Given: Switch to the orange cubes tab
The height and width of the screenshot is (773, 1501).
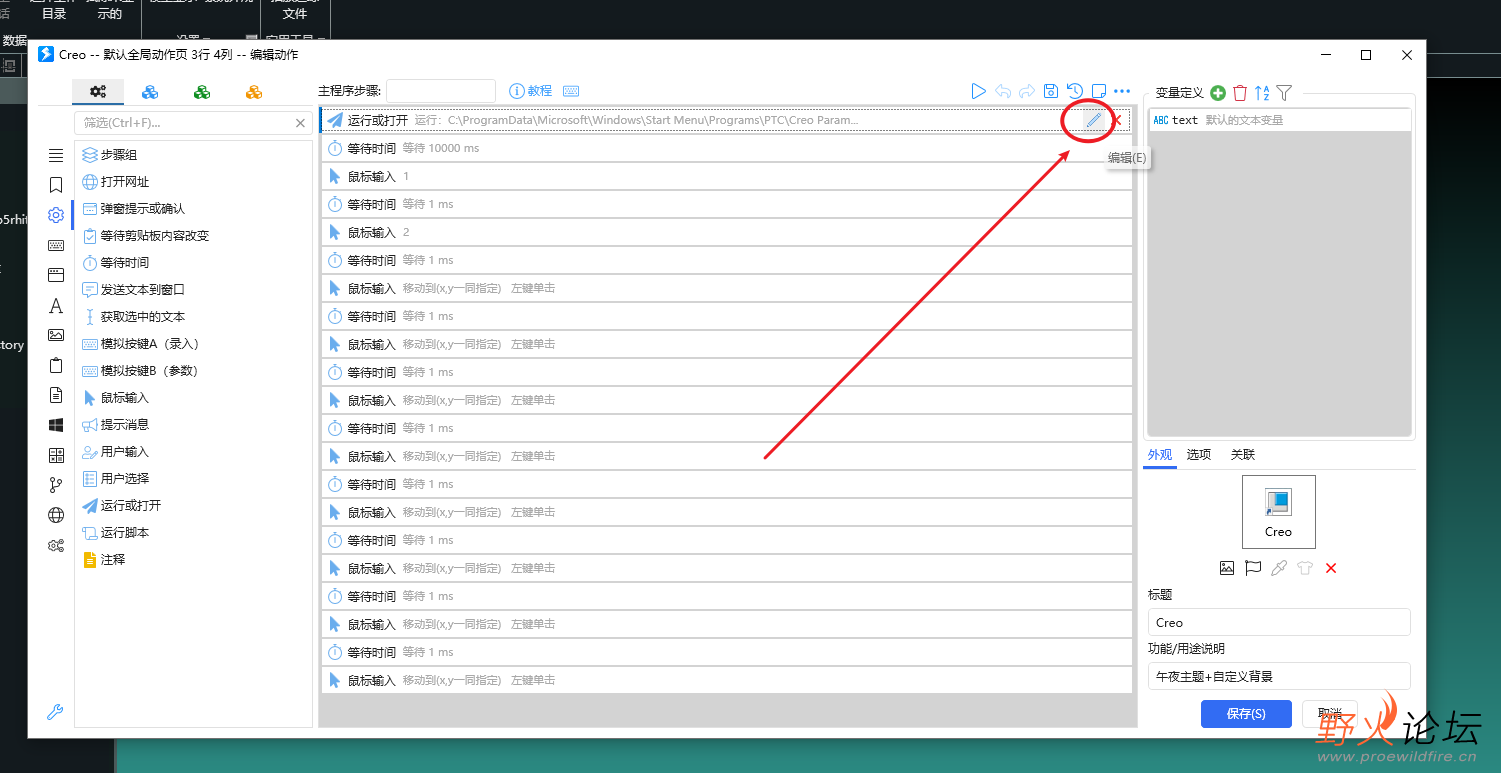Looking at the screenshot, I should pos(254,92).
